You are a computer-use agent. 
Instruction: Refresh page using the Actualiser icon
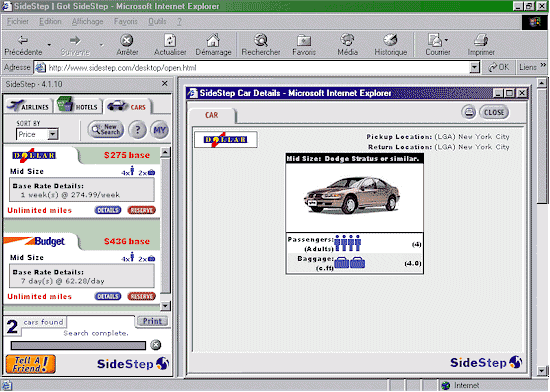(170, 40)
